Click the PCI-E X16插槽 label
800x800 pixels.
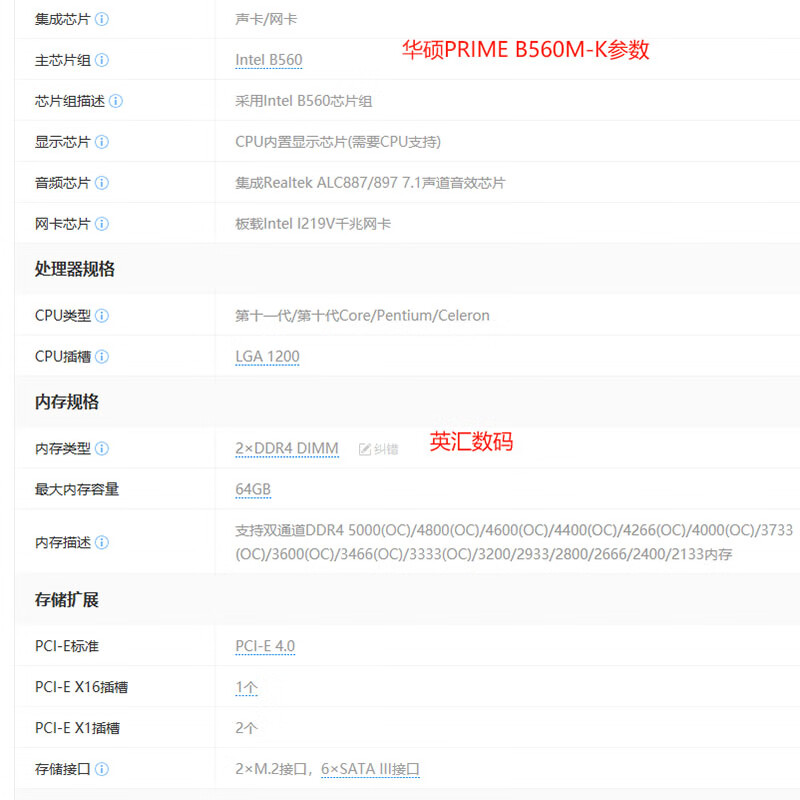(x=82, y=687)
